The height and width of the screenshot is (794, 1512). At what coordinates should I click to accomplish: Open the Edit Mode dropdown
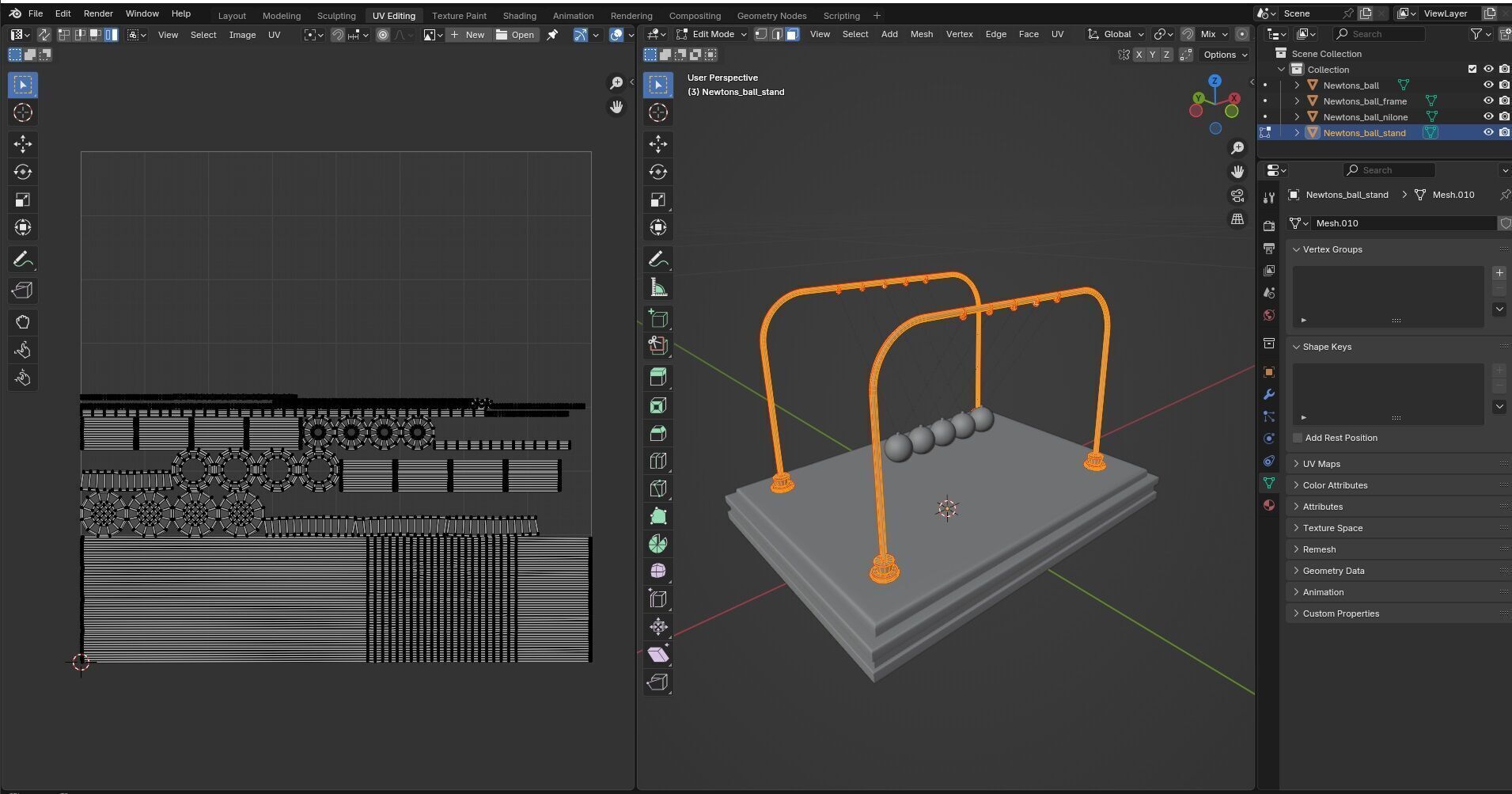[x=711, y=34]
